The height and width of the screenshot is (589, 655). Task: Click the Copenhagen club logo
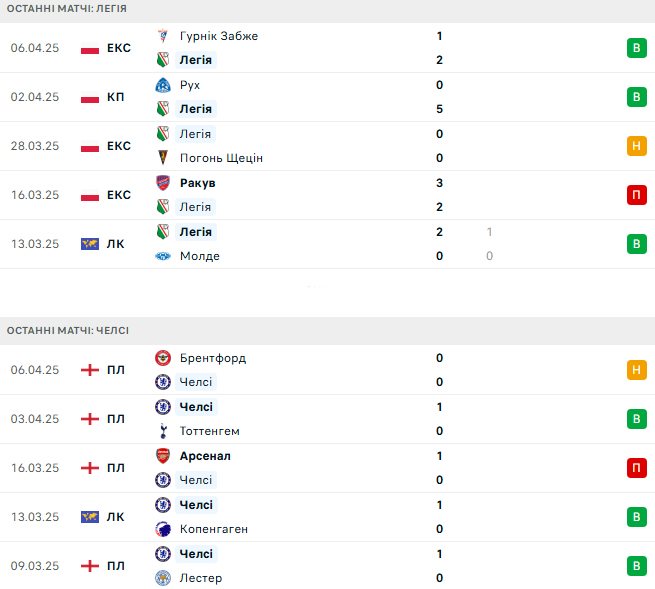pos(163,529)
